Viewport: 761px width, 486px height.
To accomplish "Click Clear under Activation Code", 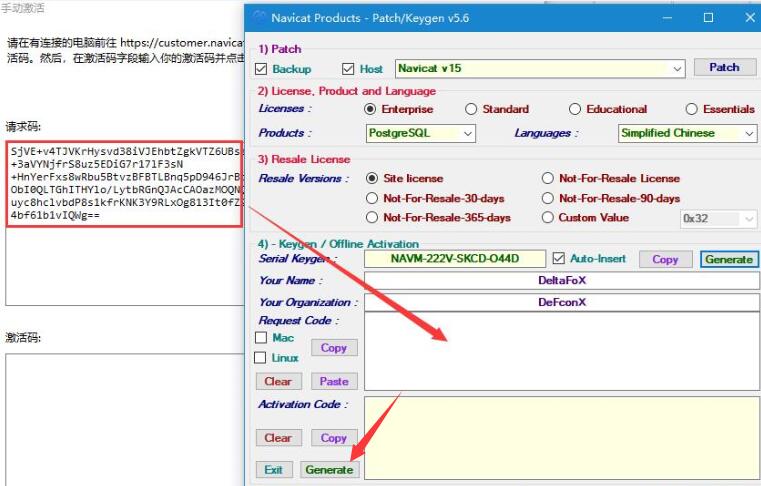I will pyautogui.click(x=279, y=438).
